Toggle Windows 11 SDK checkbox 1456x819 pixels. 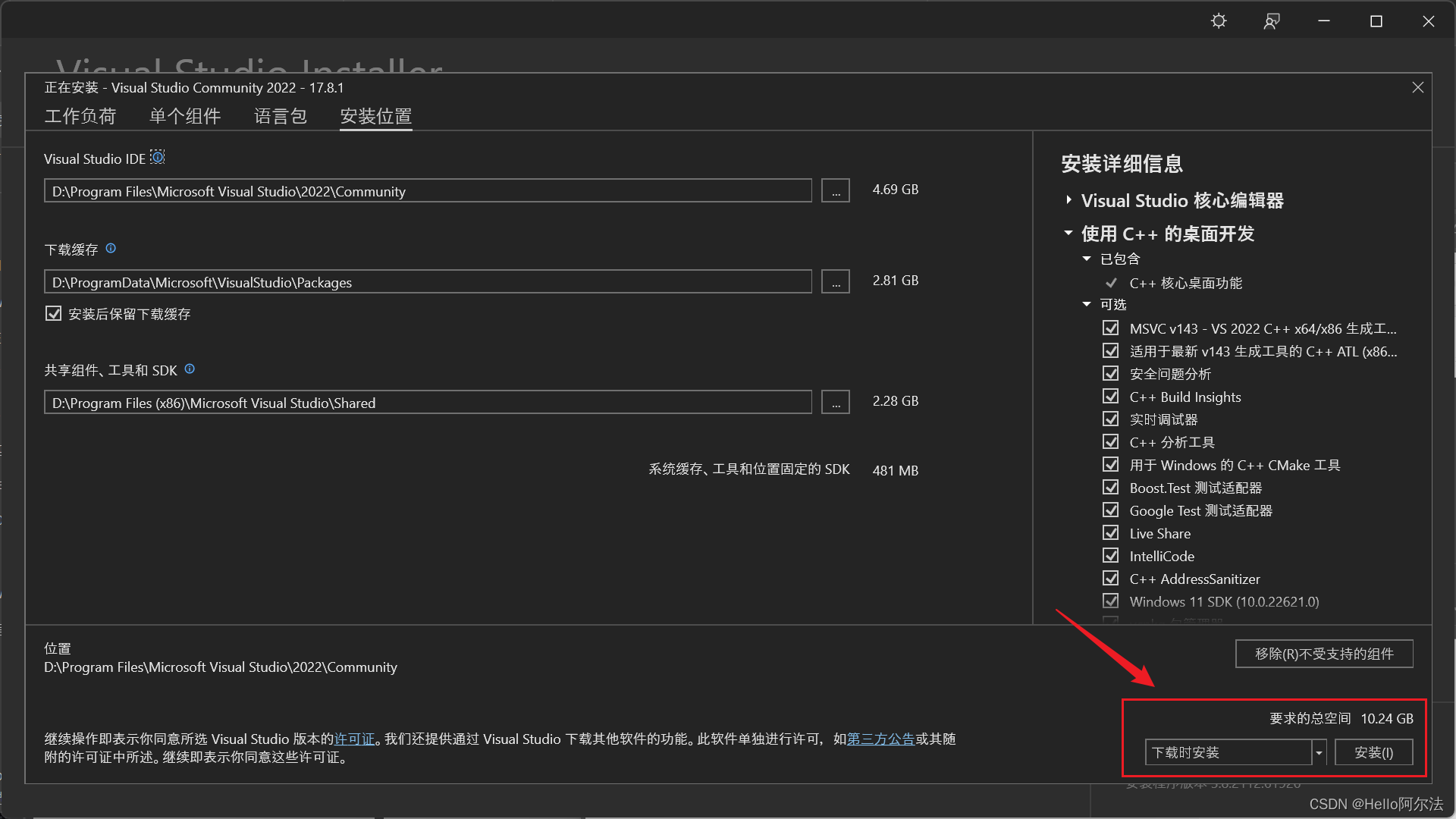(x=1110, y=601)
